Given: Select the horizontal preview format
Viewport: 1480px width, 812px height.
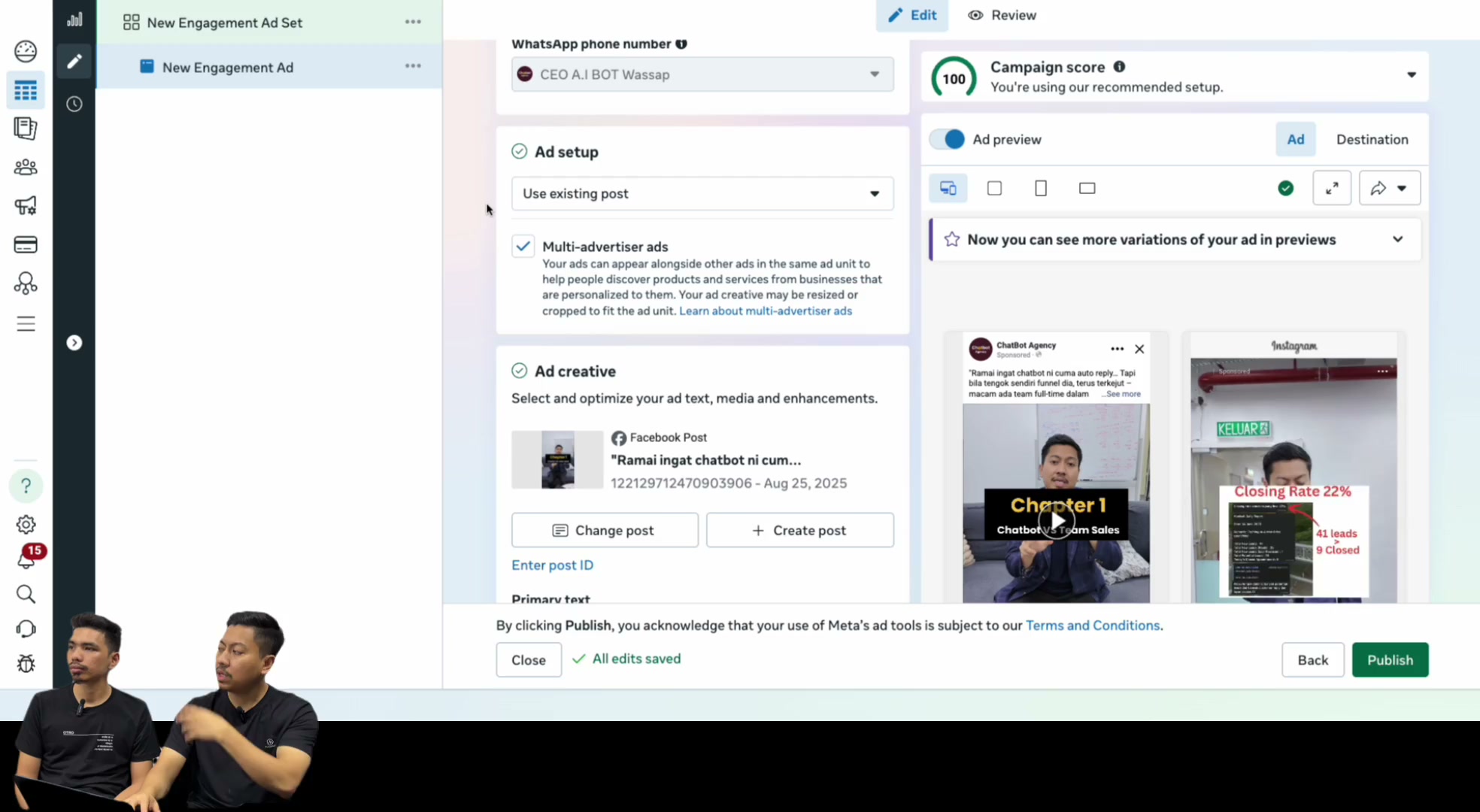Looking at the screenshot, I should click(x=1087, y=188).
